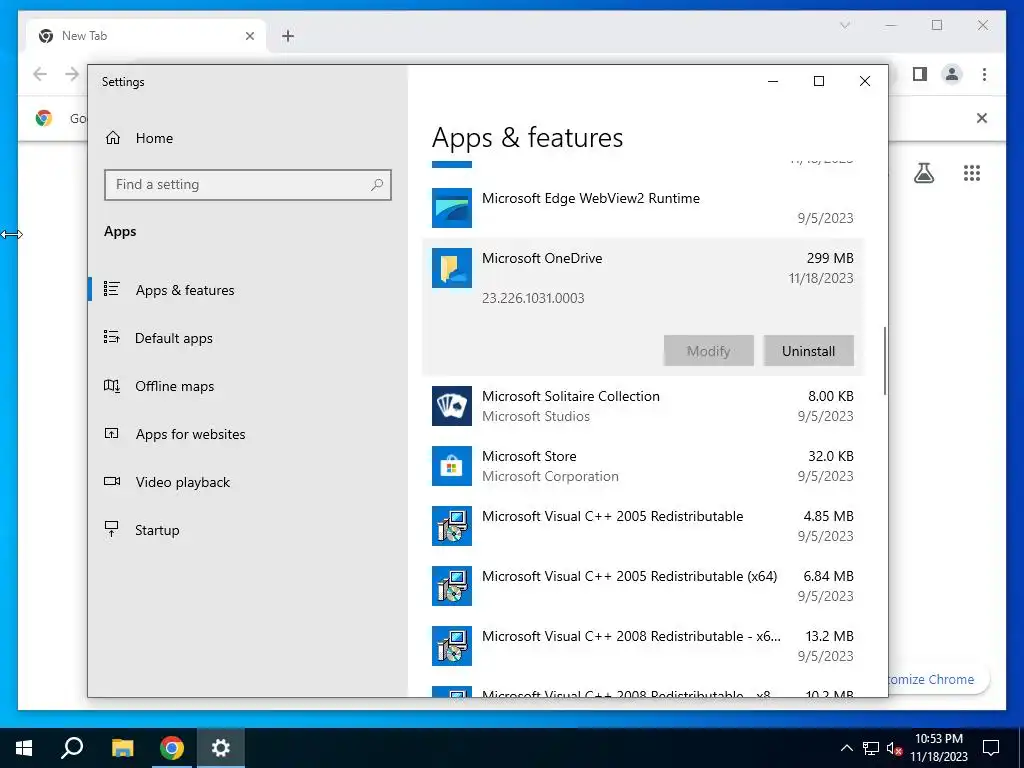This screenshot has width=1024, height=768.
Task: Click the Visual C++ 2005 Redistributable (x64) icon
Action: (451, 586)
